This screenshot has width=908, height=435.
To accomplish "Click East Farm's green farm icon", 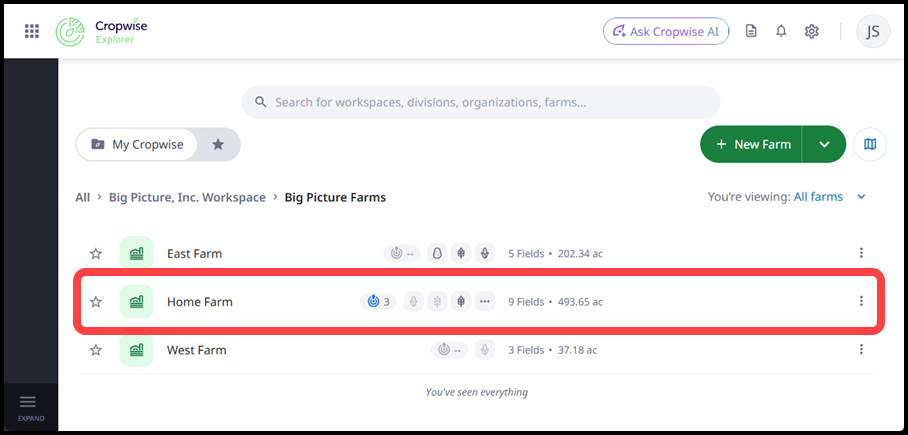I will (137, 253).
